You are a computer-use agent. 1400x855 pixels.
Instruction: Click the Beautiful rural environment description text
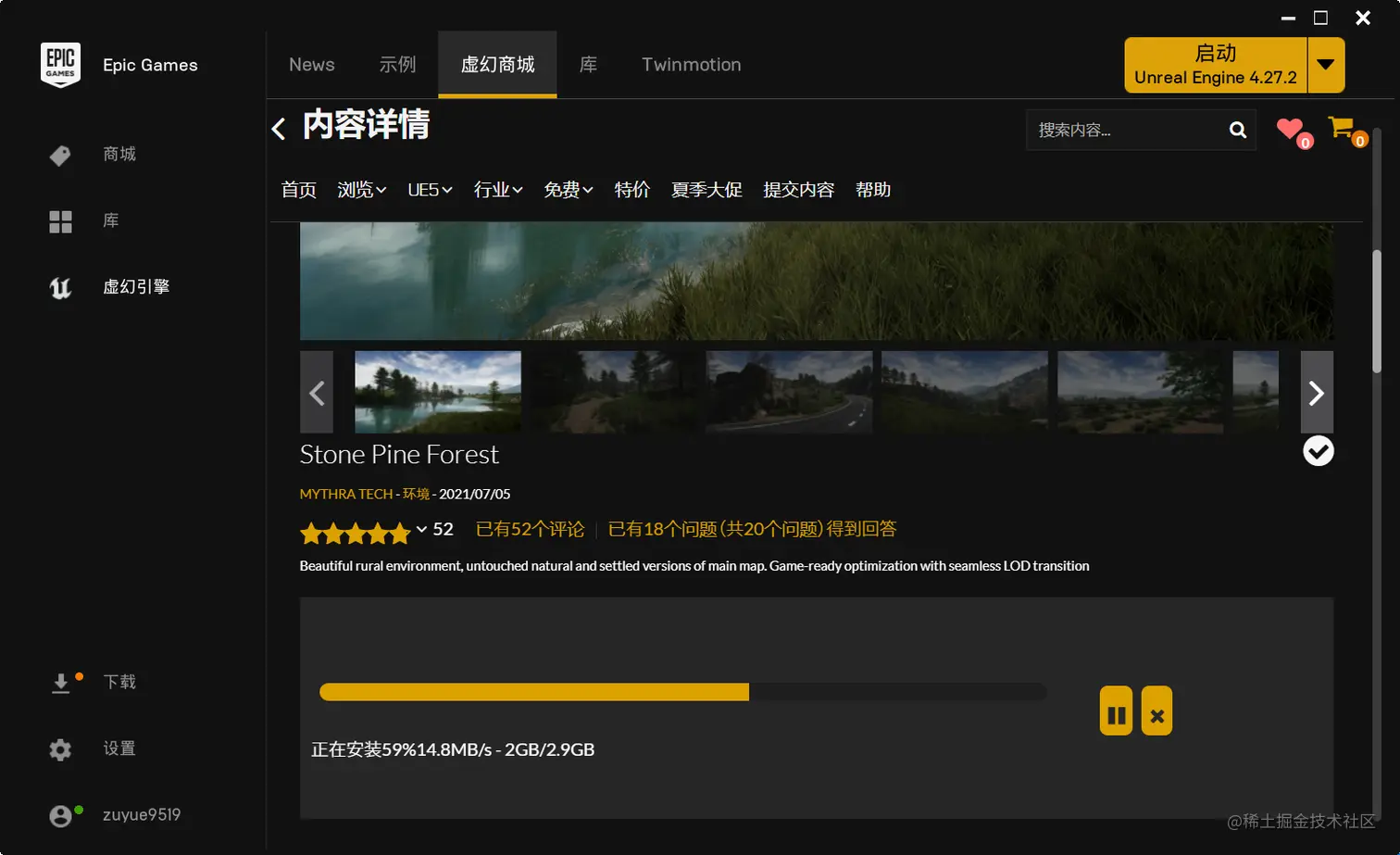(694, 566)
